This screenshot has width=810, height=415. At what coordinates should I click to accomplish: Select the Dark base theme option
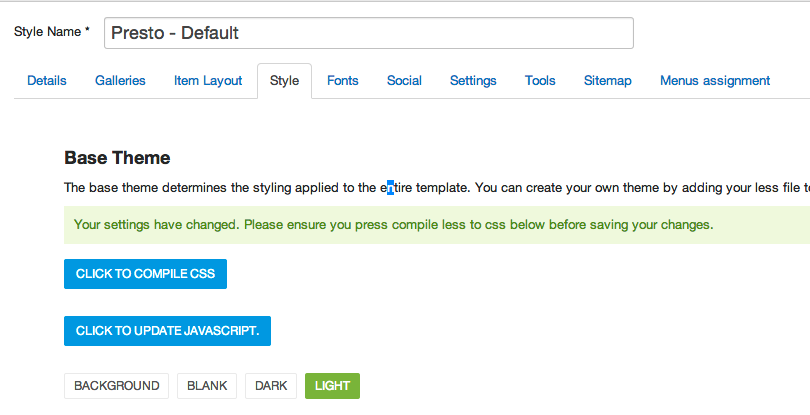click(271, 386)
